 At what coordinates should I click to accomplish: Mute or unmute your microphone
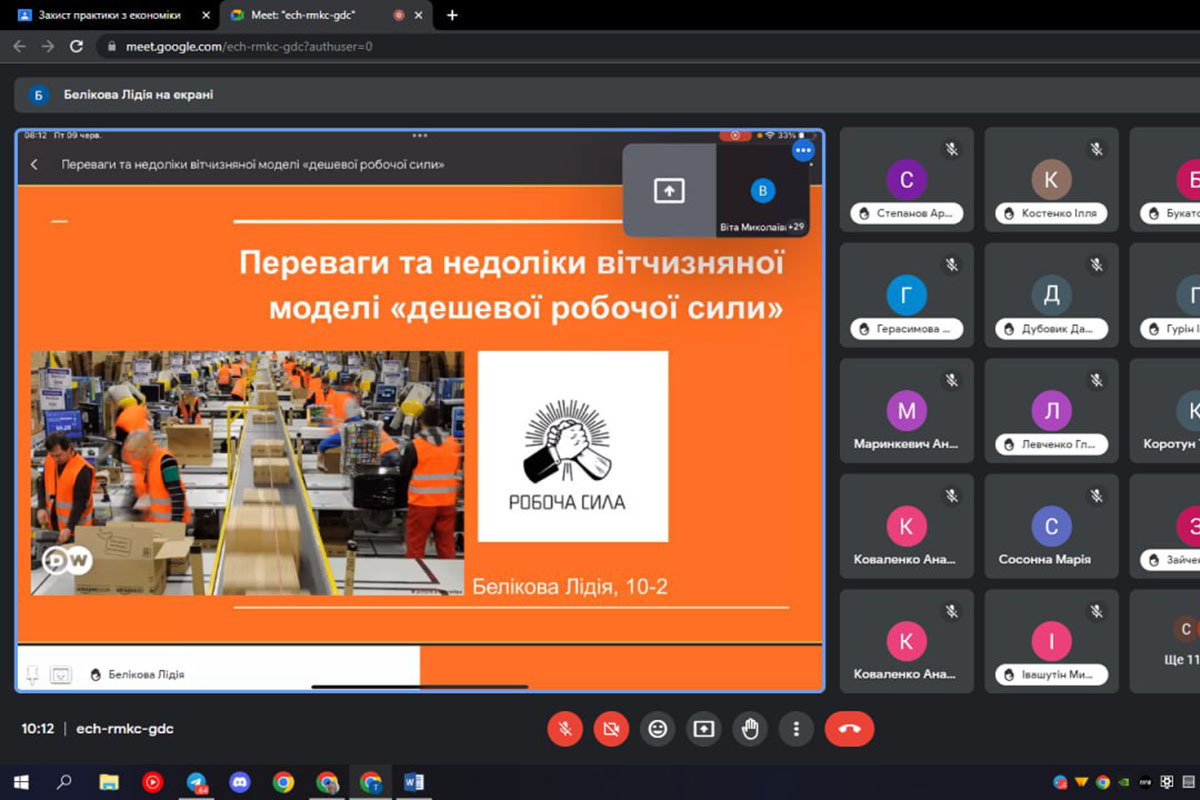tap(565, 729)
